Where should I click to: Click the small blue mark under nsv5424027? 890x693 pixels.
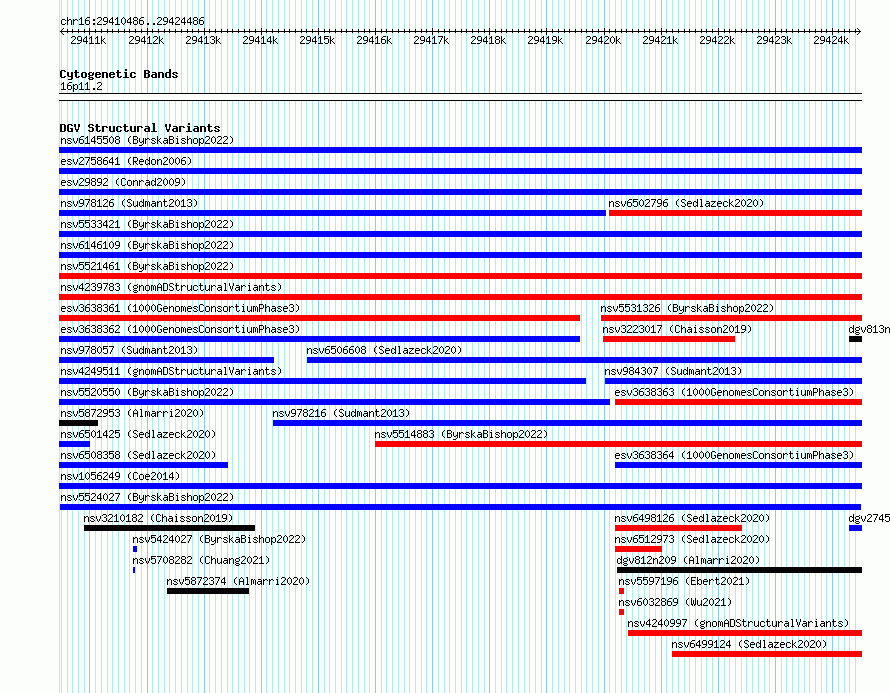(135, 549)
